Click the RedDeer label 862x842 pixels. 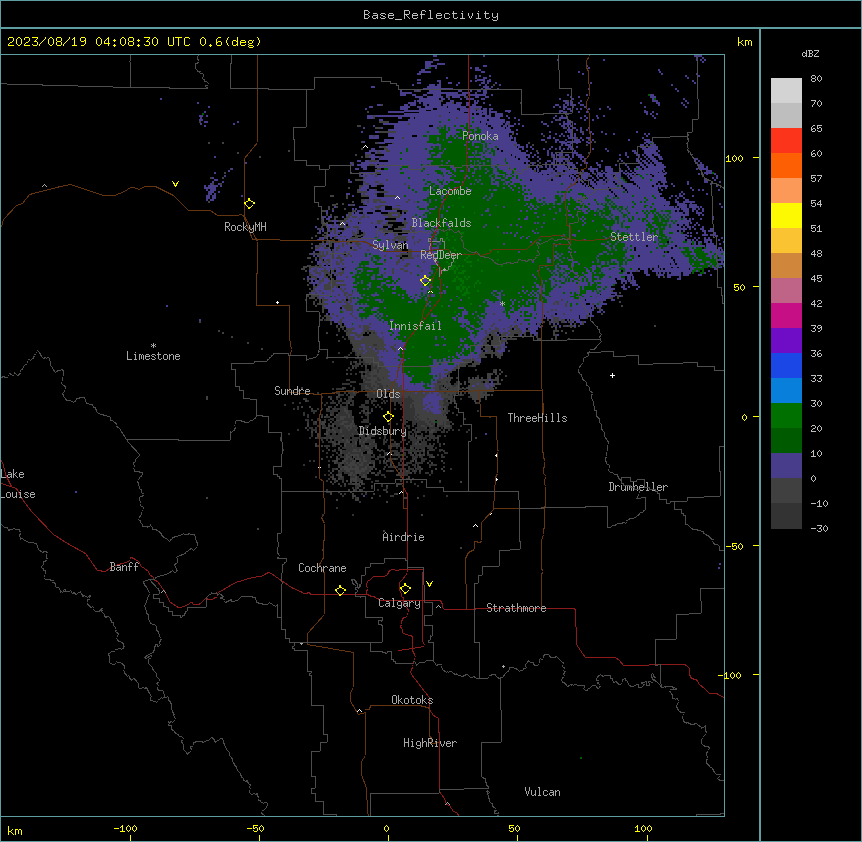click(441, 255)
